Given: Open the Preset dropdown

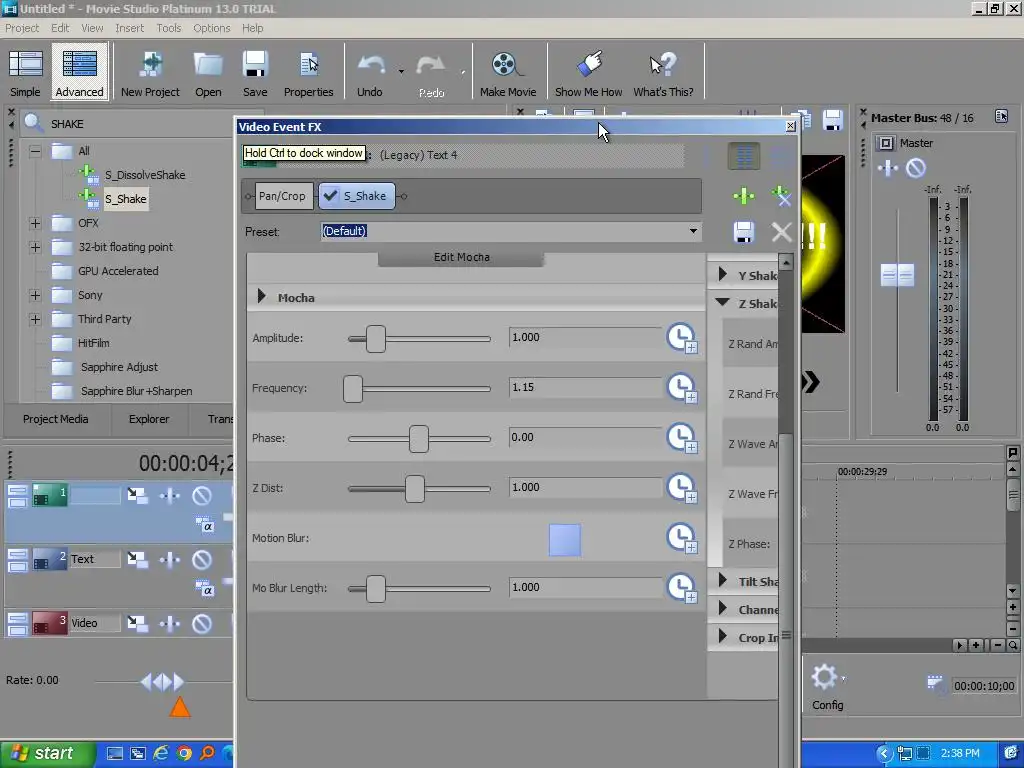Looking at the screenshot, I should (x=693, y=231).
